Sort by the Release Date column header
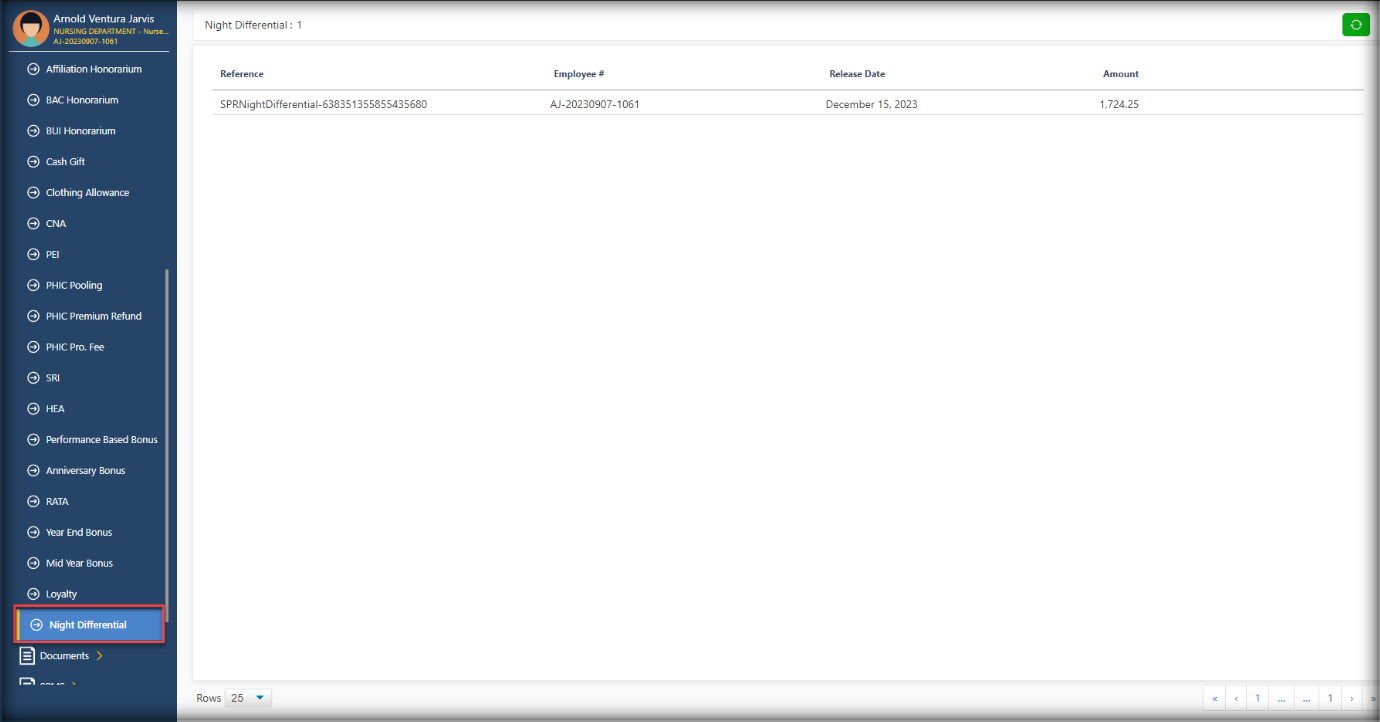The width and height of the screenshot is (1380, 722). 857,74
